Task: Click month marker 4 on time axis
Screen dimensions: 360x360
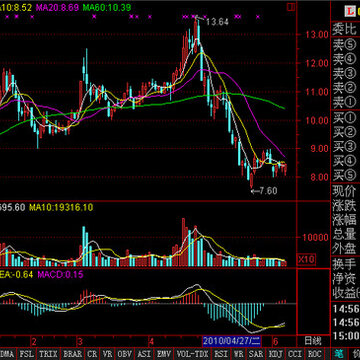Action: [151, 341]
